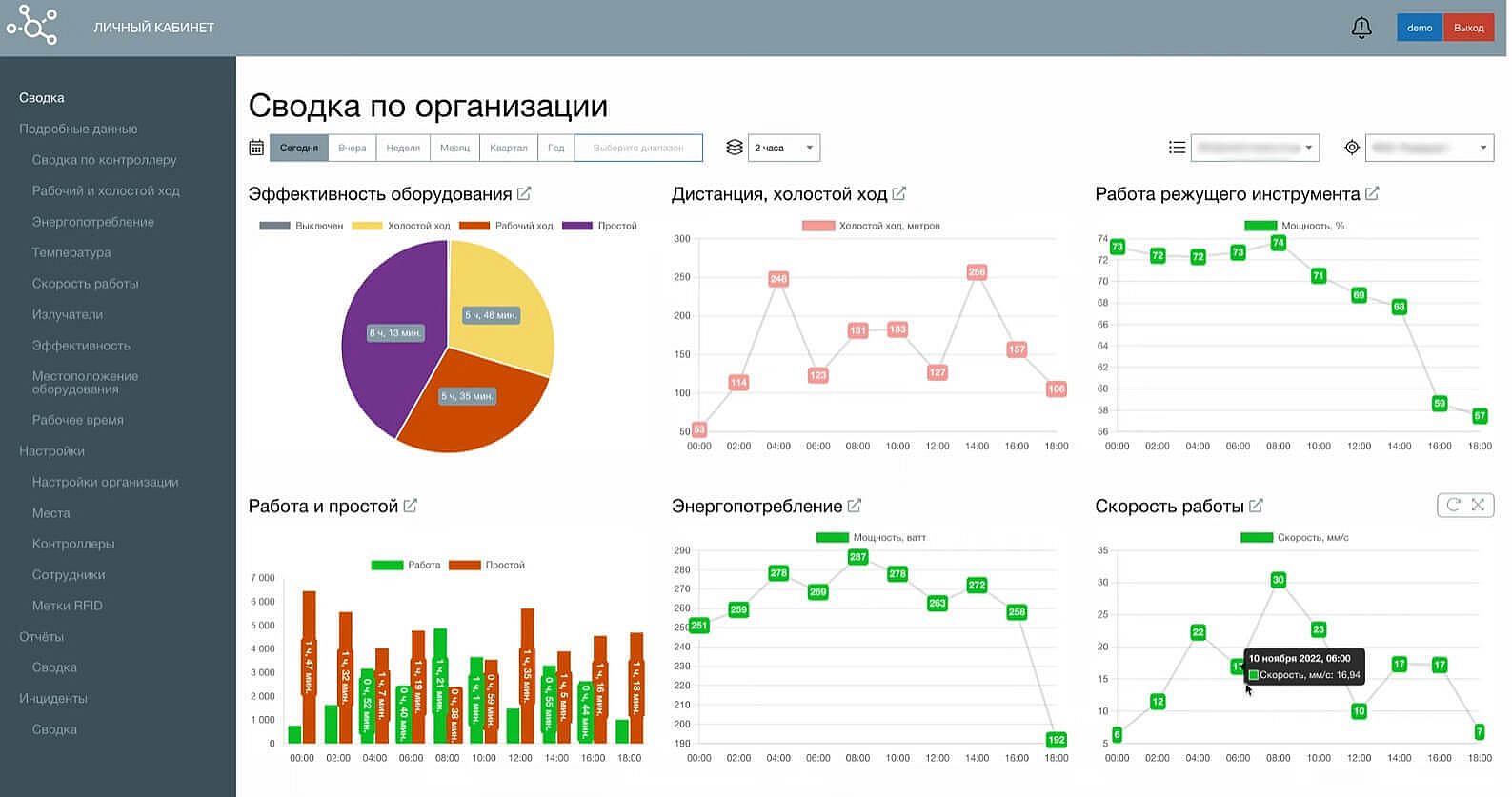The image size is (1512, 797).
Task: Open Температура in sidebar
Action: pos(71,252)
